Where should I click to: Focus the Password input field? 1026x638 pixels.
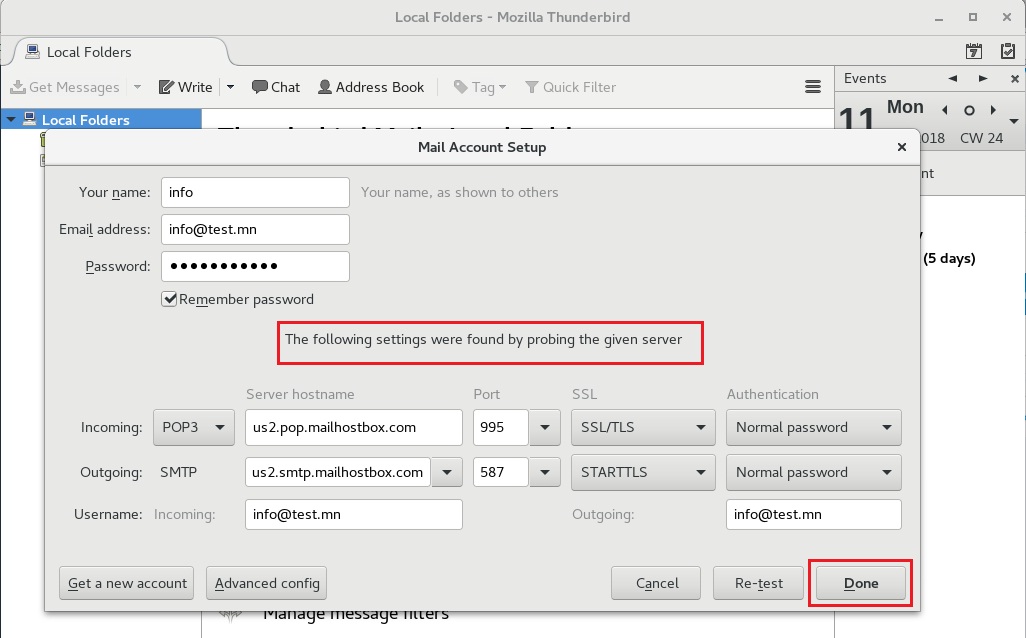click(x=255, y=266)
